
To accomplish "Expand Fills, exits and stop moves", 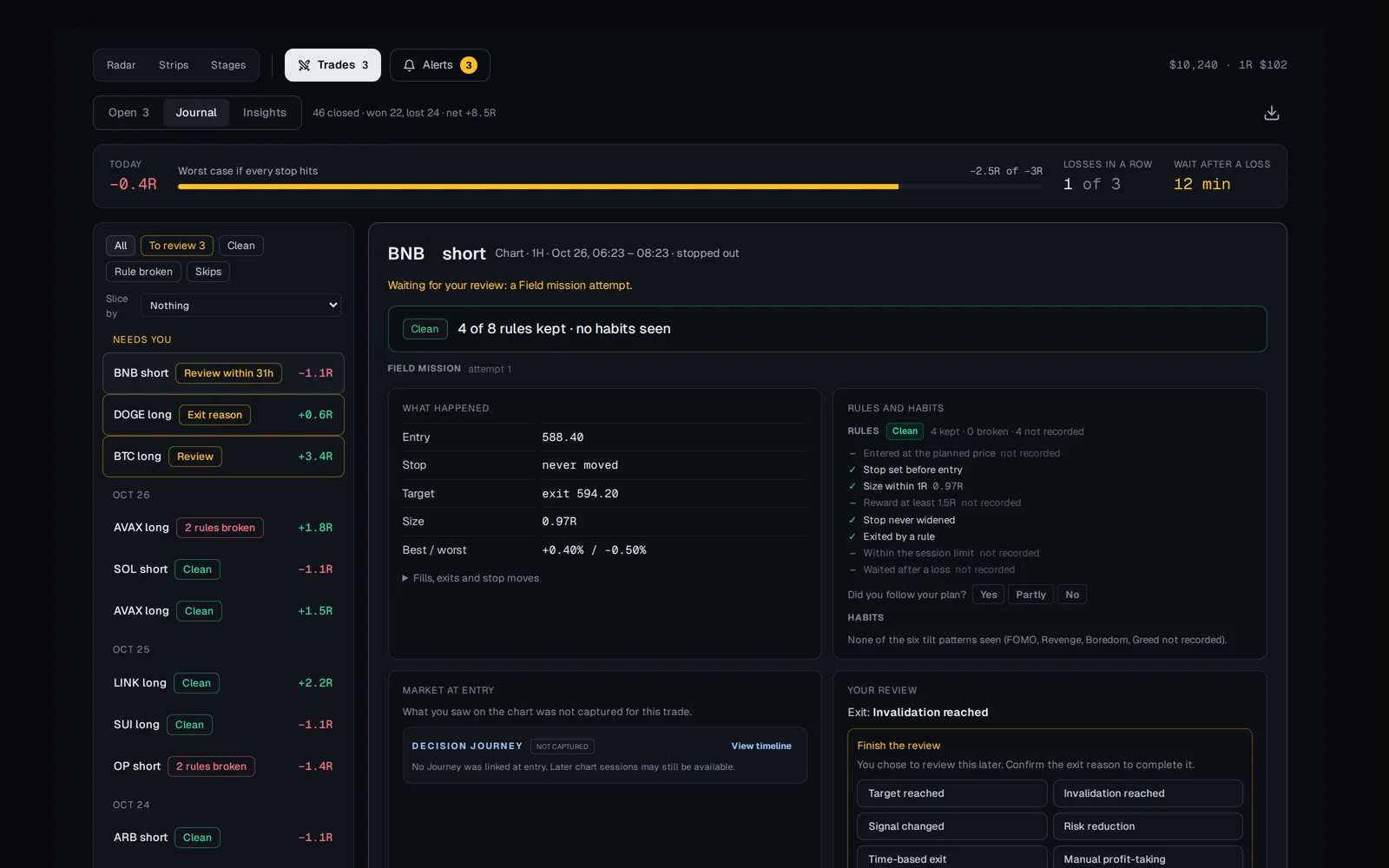I will [471, 578].
